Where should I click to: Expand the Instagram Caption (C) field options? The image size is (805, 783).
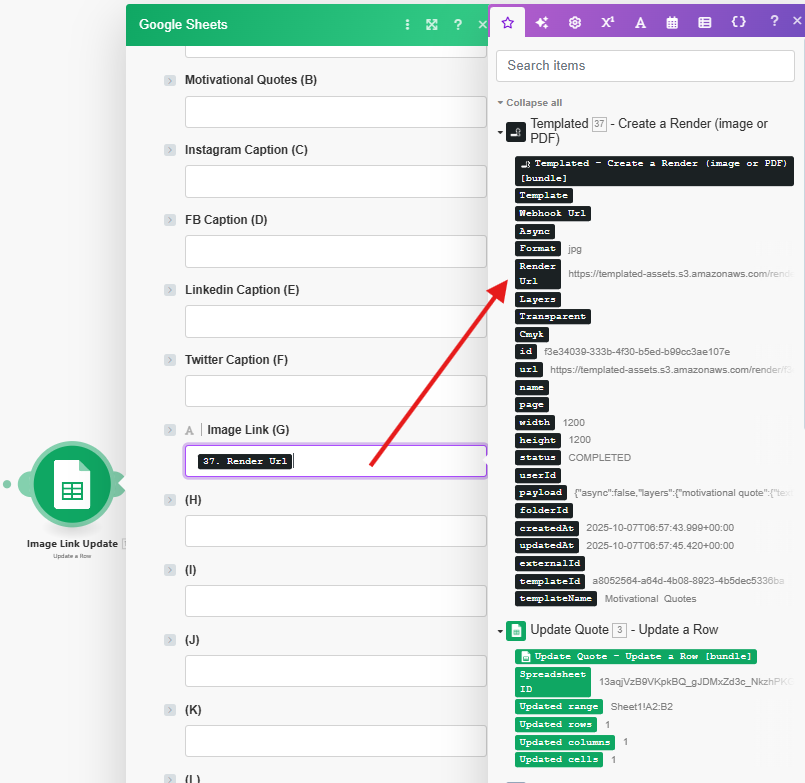tap(169, 150)
